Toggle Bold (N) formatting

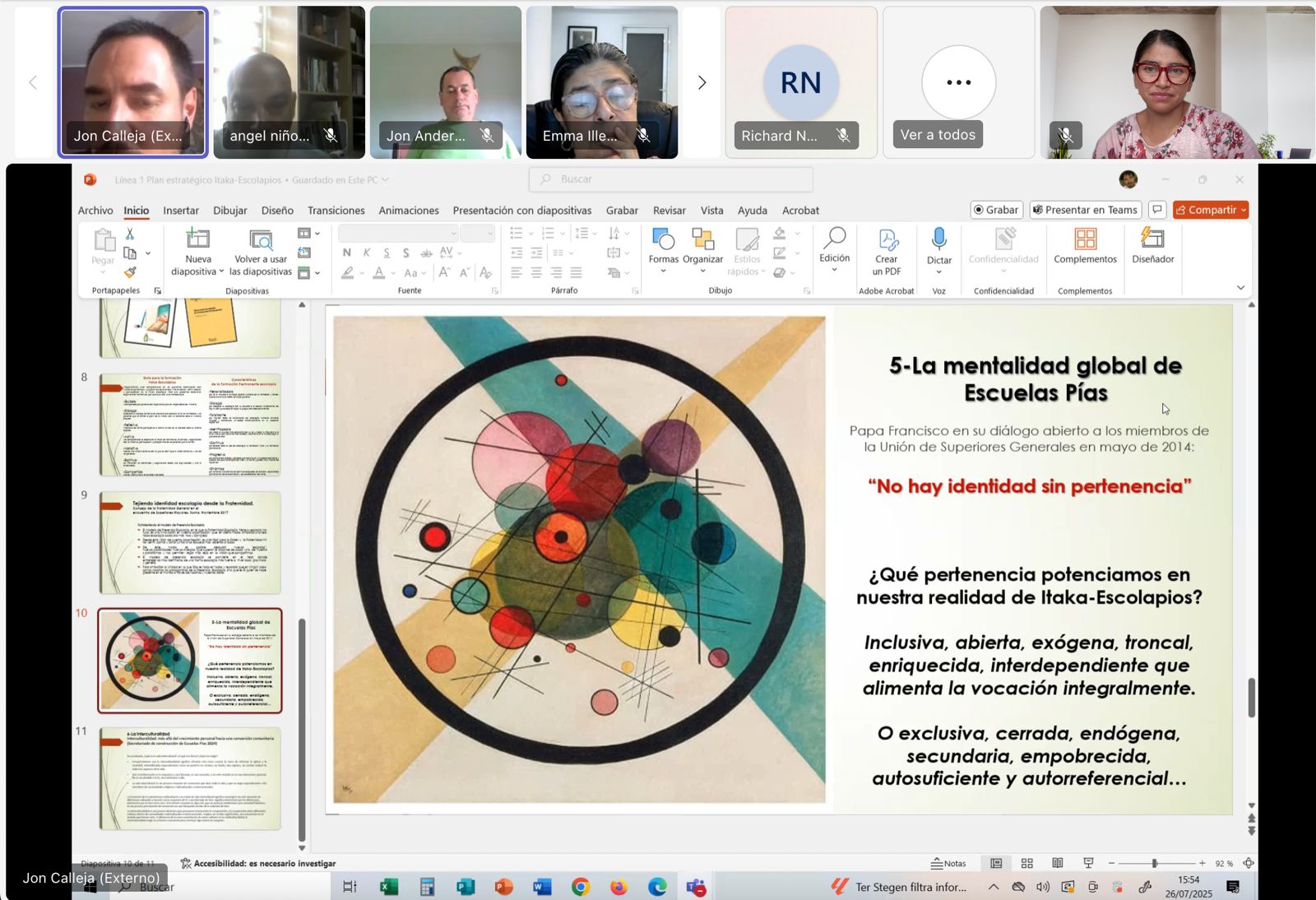point(347,253)
